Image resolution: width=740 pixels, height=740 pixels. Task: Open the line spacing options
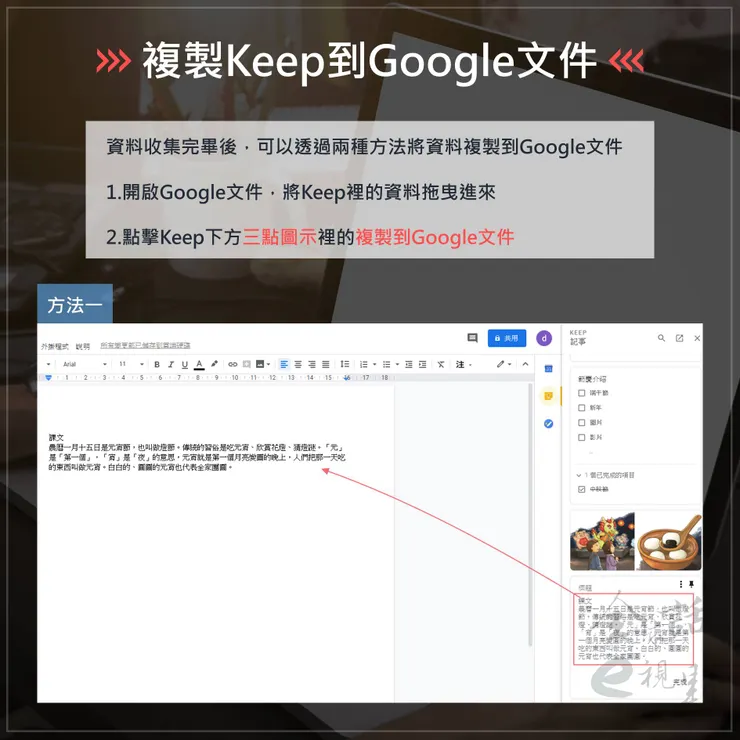[x=345, y=364]
